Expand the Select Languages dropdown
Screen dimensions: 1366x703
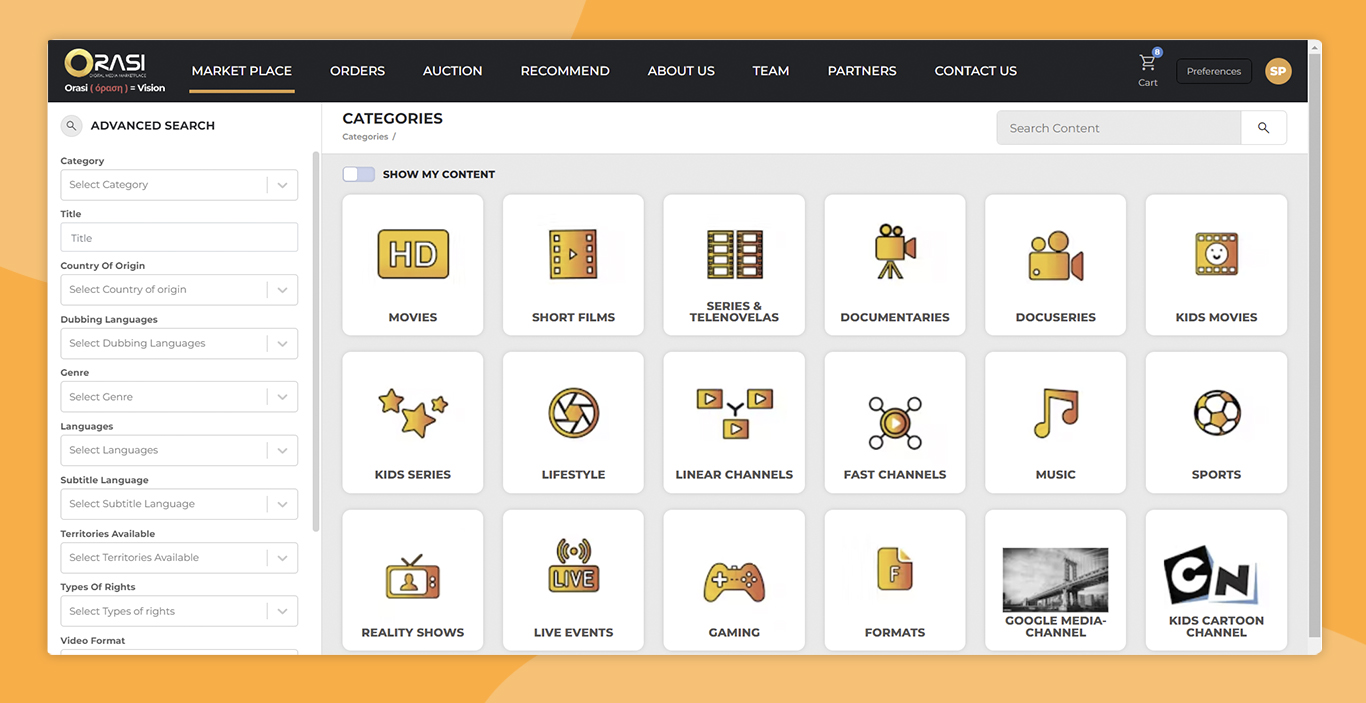pos(179,450)
